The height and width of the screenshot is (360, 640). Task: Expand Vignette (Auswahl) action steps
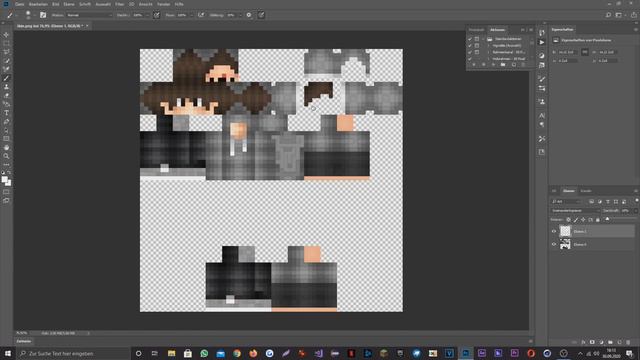click(488, 46)
